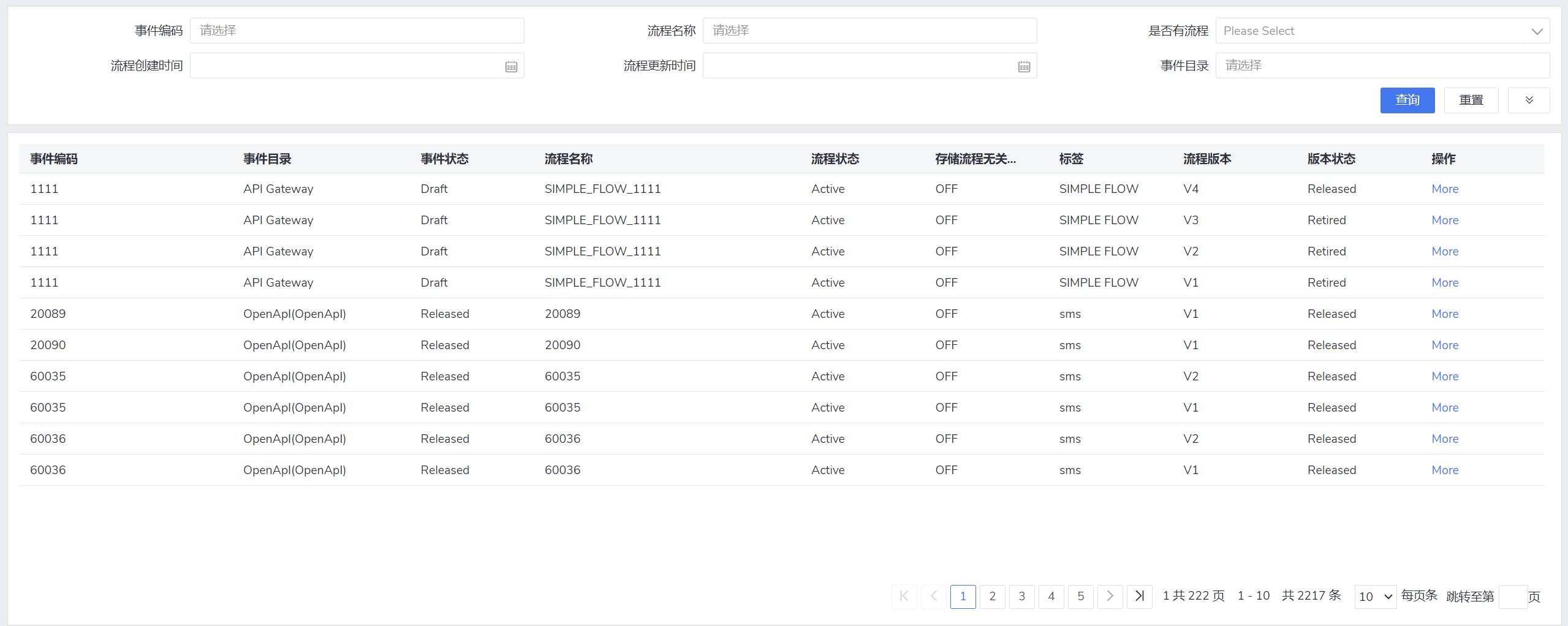Viewport: 1568px width, 626px height.
Task: Open More for event 60035 version V2
Action: 1445,376
